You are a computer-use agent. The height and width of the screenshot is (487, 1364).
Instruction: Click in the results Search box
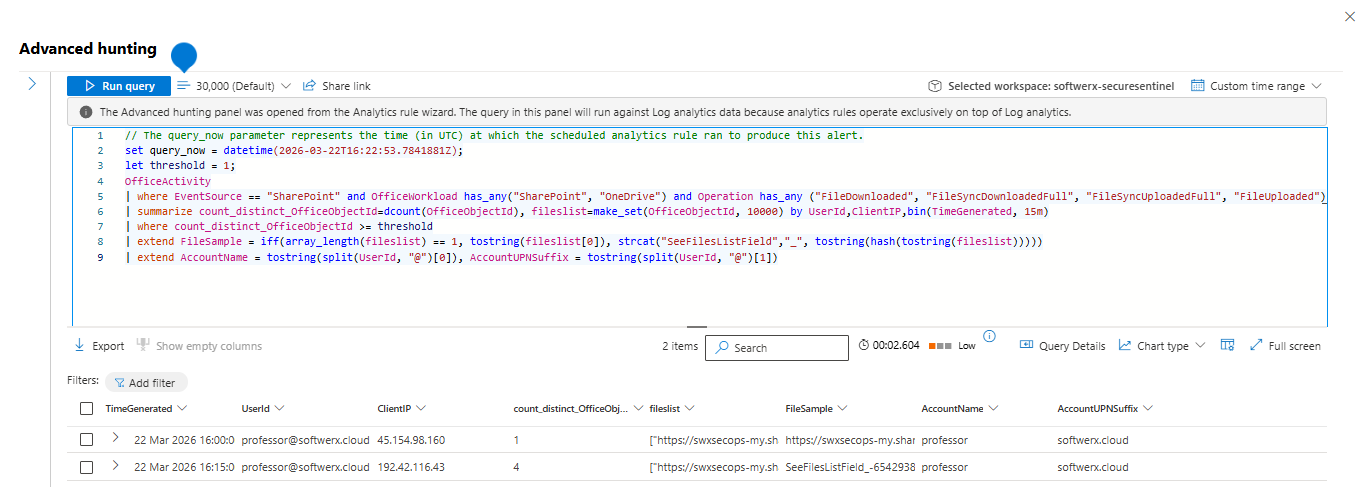pos(777,347)
